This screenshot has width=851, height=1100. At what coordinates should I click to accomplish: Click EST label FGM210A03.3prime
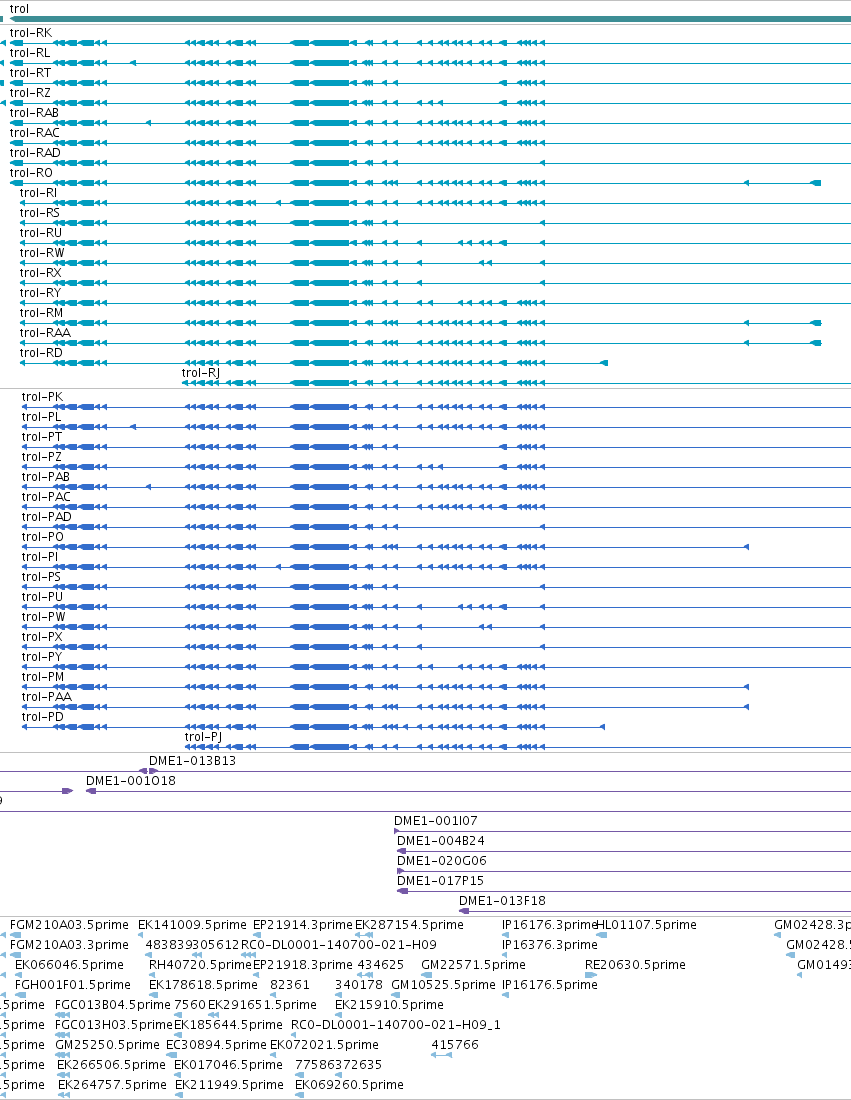pyautogui.click(x=69, y=945)
